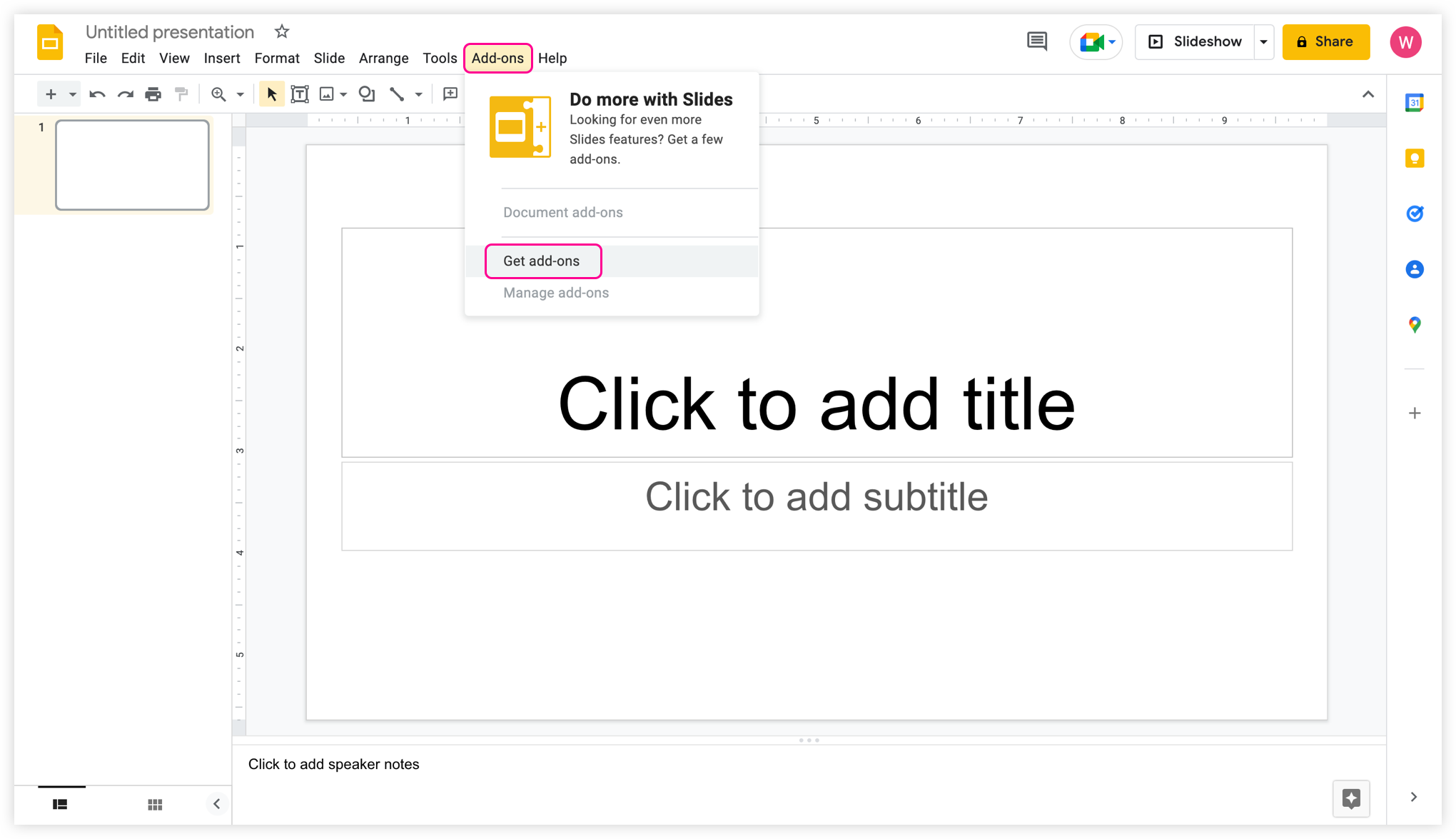1456x839 pixels.
Task: Click the Google Contacts sidebar icon
Action: (x=1415, y=269)
